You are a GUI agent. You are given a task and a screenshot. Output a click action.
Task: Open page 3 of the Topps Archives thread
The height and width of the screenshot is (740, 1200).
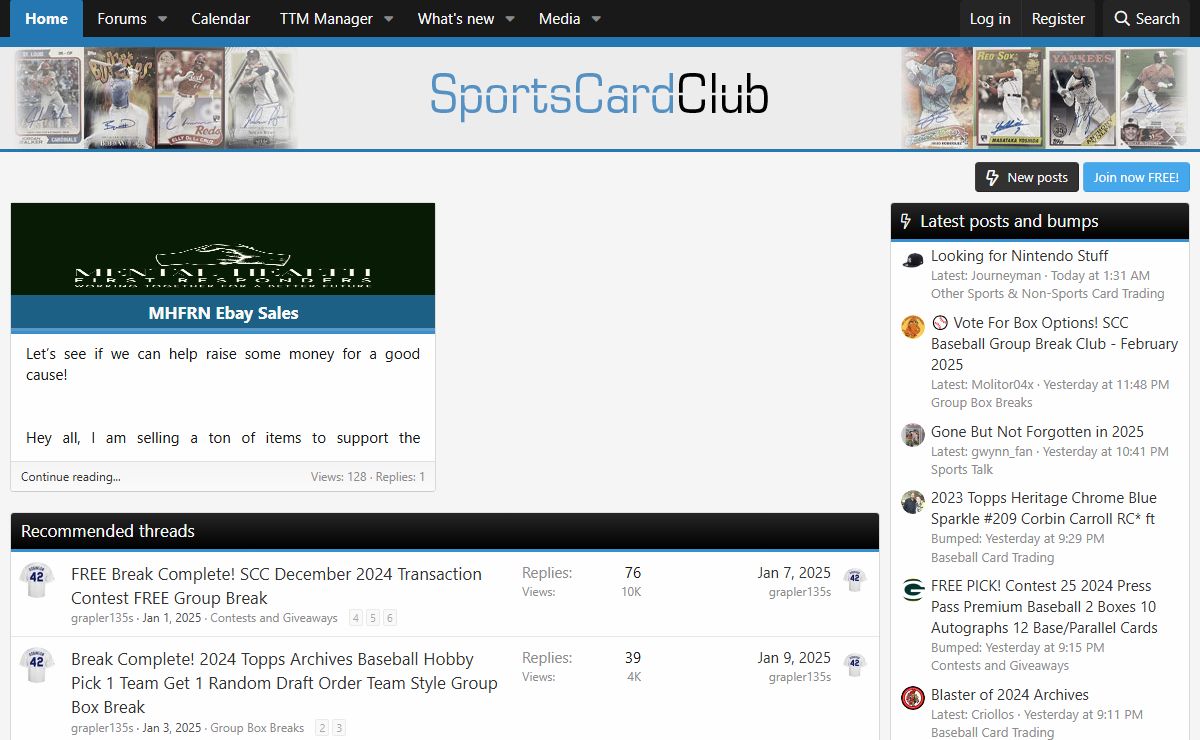[339, 728]
